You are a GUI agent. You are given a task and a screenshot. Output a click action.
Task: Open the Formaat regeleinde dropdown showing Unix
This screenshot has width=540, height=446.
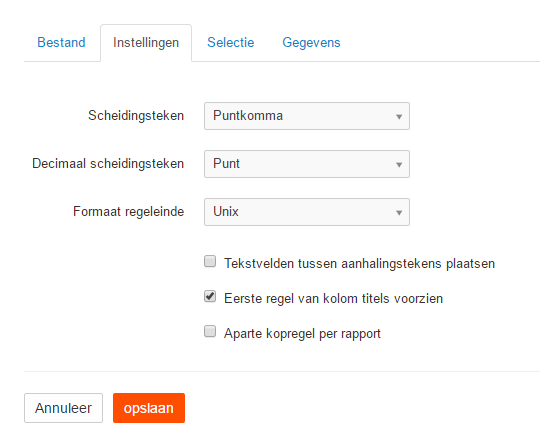(307, 212)
